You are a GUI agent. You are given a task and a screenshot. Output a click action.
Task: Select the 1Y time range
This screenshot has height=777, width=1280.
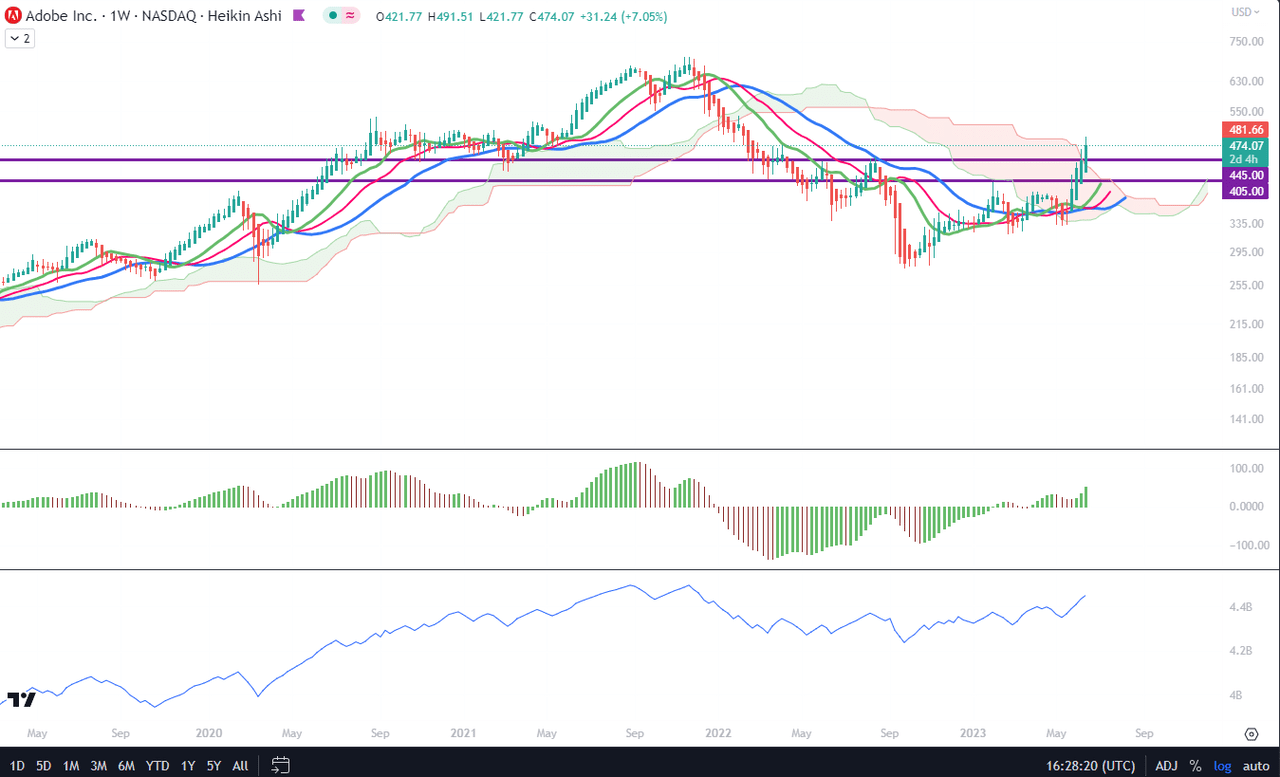coord(188,766)
